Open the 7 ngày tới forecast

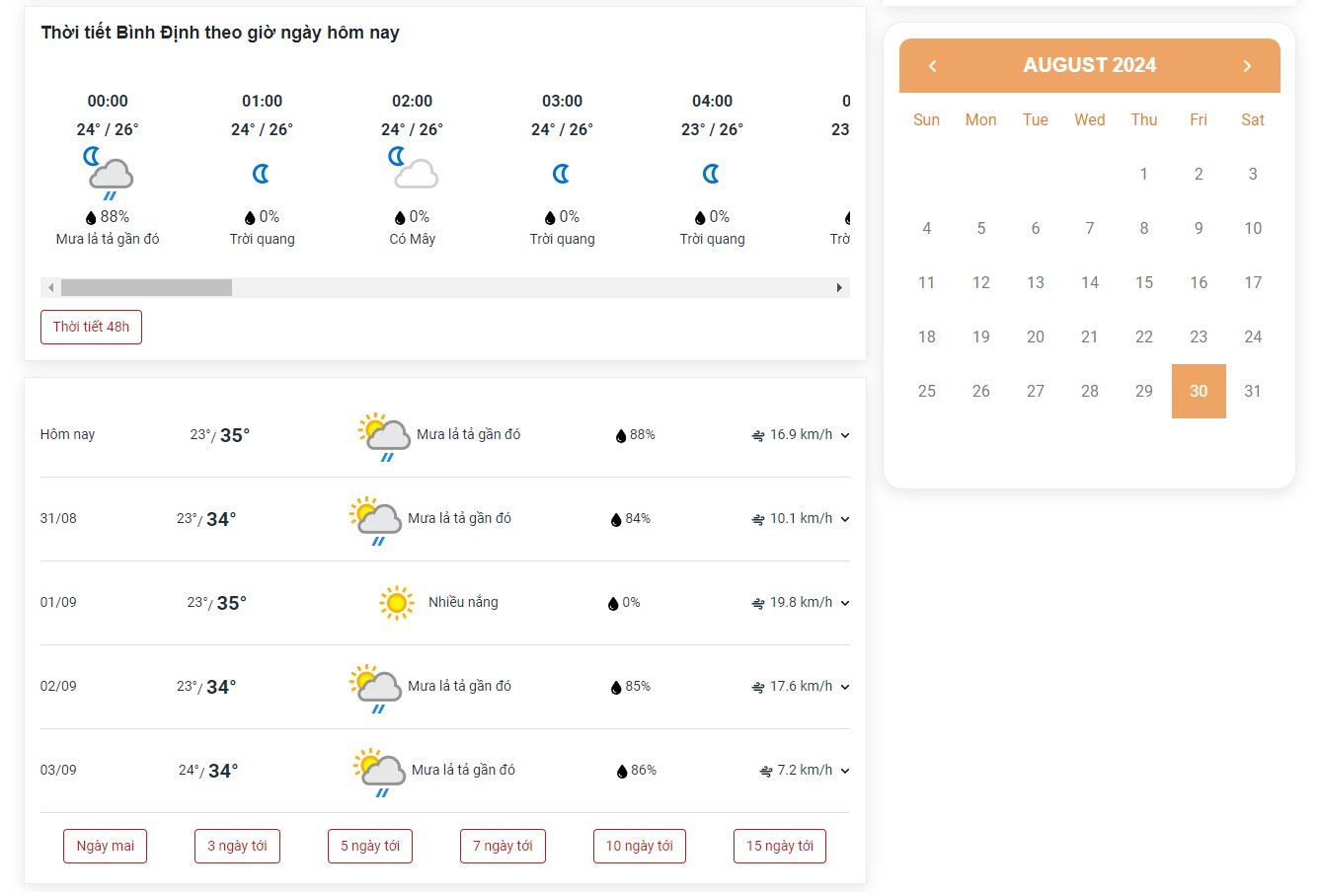click(x=503, y=846)
